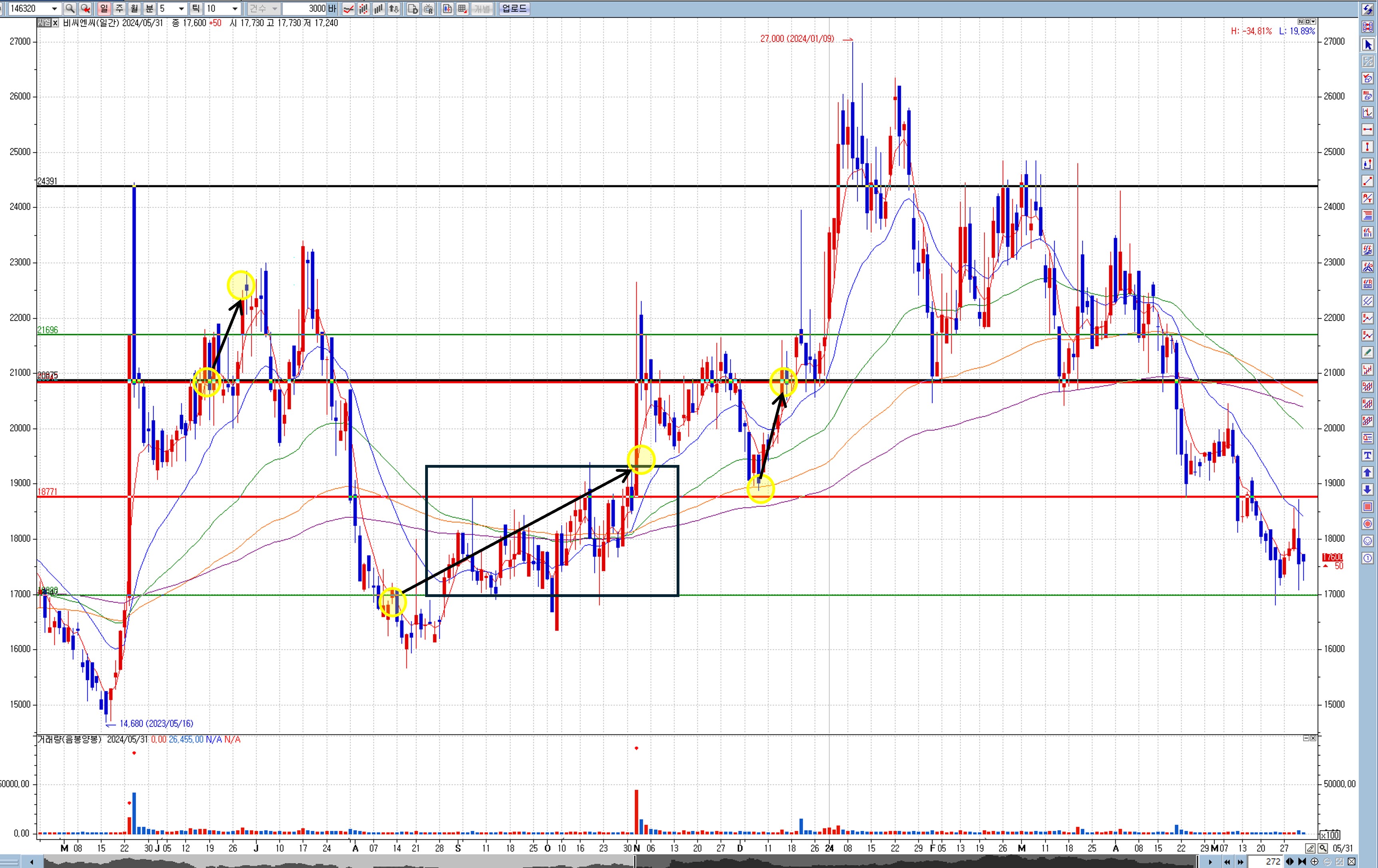Screen dimensions: 1378x868
Task: Select the trend line drawing tool
Action: click(1368, 181)
